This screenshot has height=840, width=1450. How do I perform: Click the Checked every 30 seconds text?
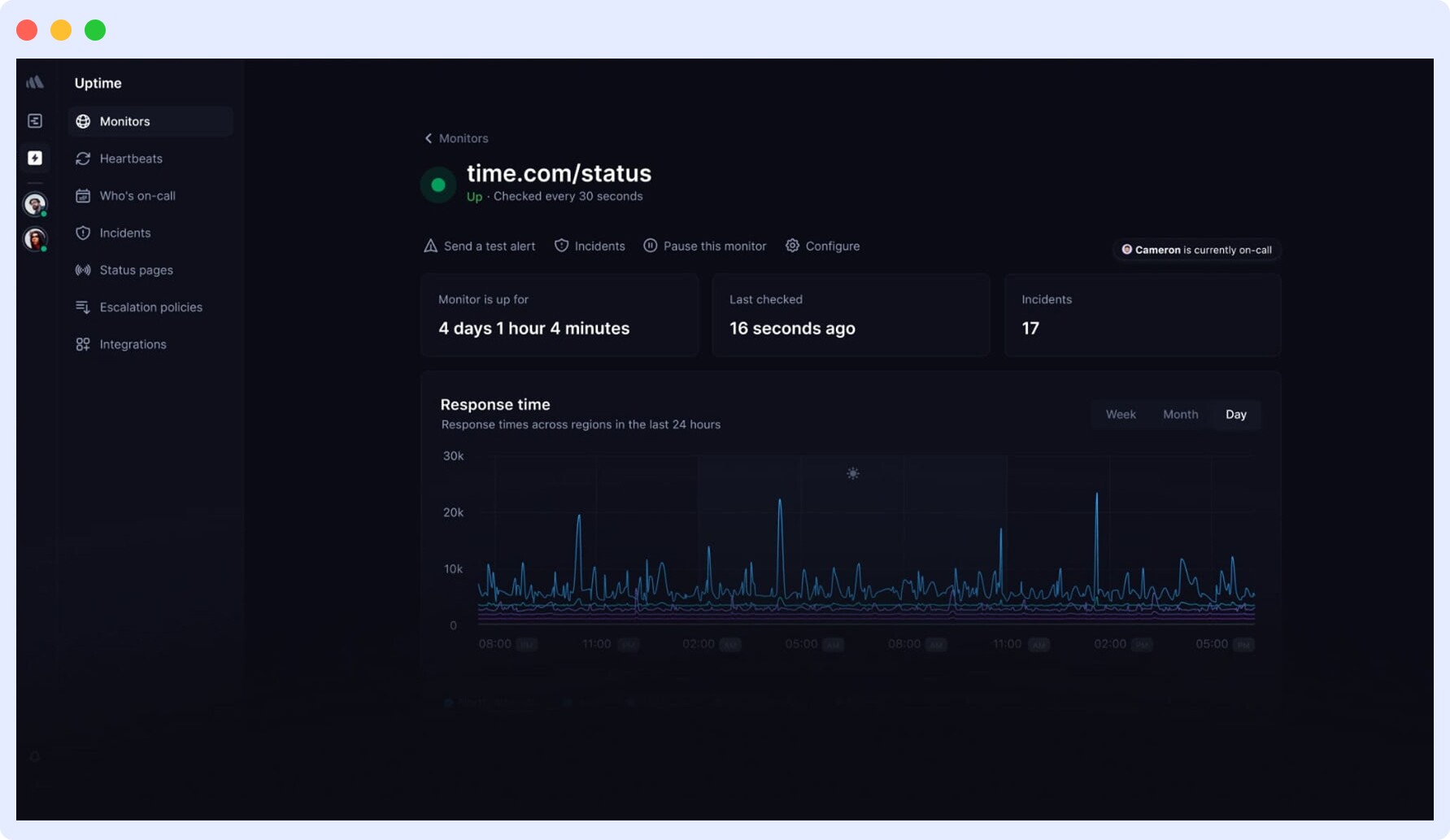pyautogui.click(x=568, y=196)
